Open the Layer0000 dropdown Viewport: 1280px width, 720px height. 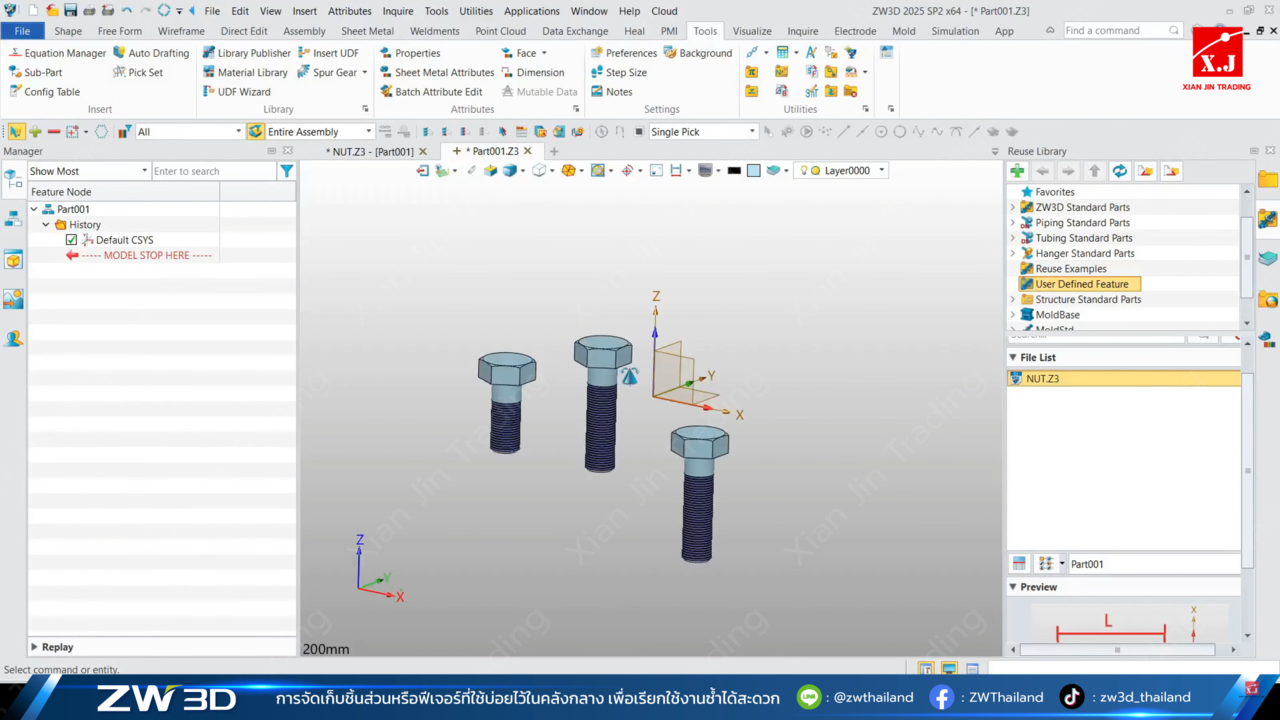click(881, 171)
